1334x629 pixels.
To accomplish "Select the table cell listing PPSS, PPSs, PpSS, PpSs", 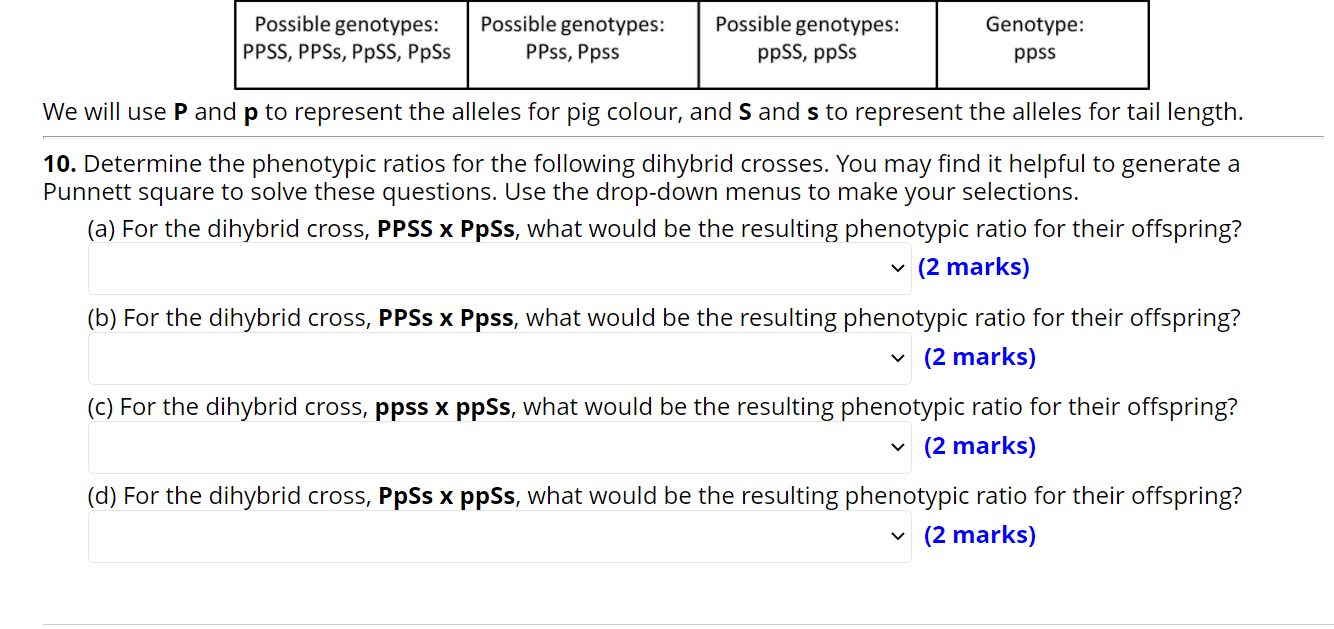I will [x=350, y=45].
